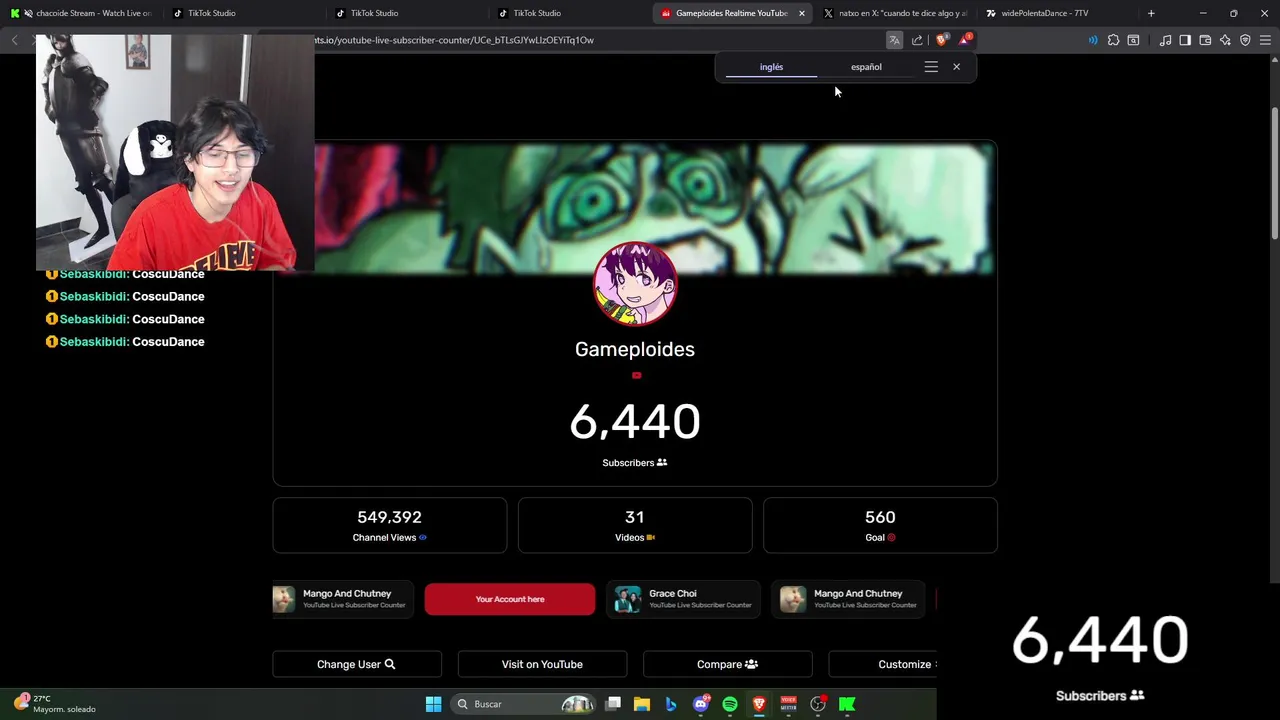Click the Brave VPN shield icon
The width and height of the screenshot is (1280, 720).
coord(1245,40)
